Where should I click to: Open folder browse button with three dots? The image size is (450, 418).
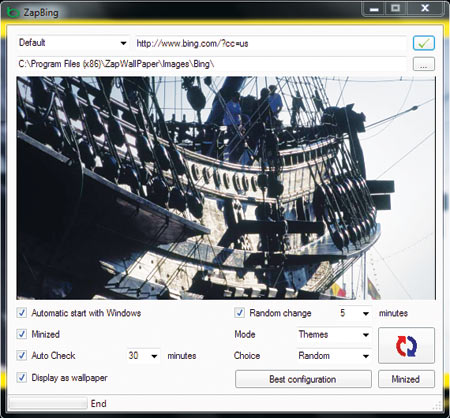pyautogui.click(x=424, y=64)
